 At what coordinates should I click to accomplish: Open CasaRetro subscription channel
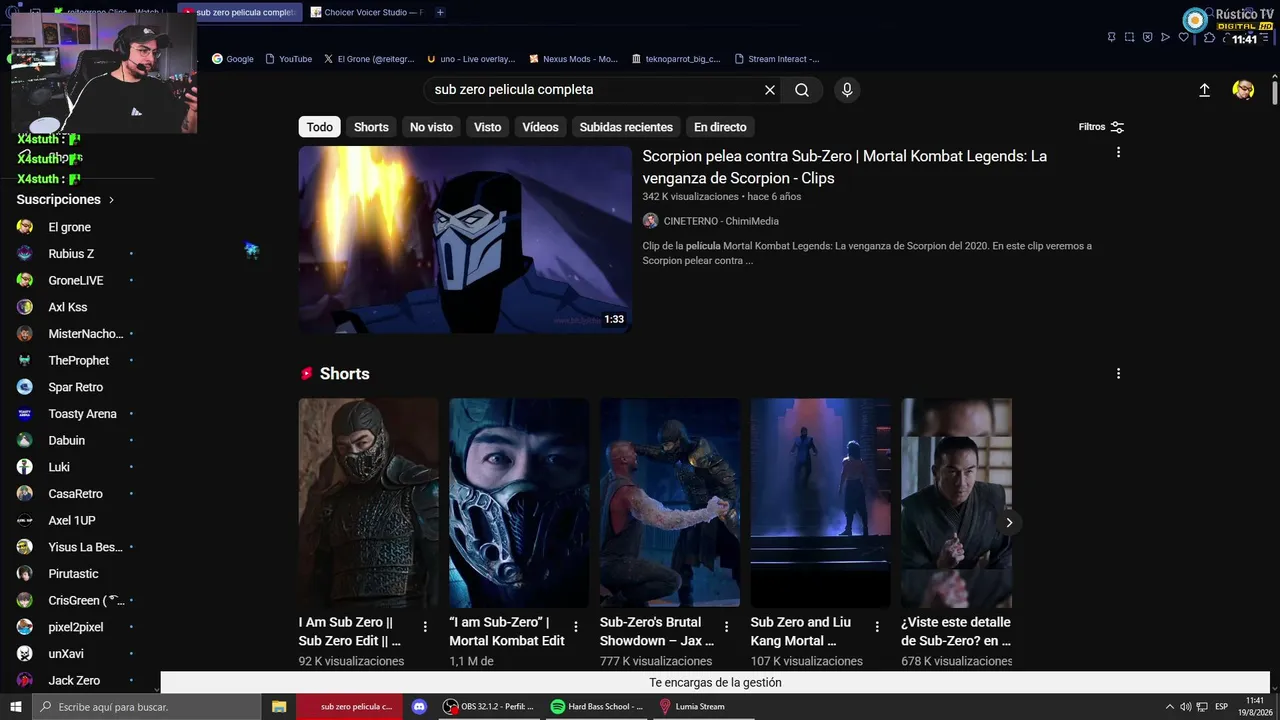78,494
